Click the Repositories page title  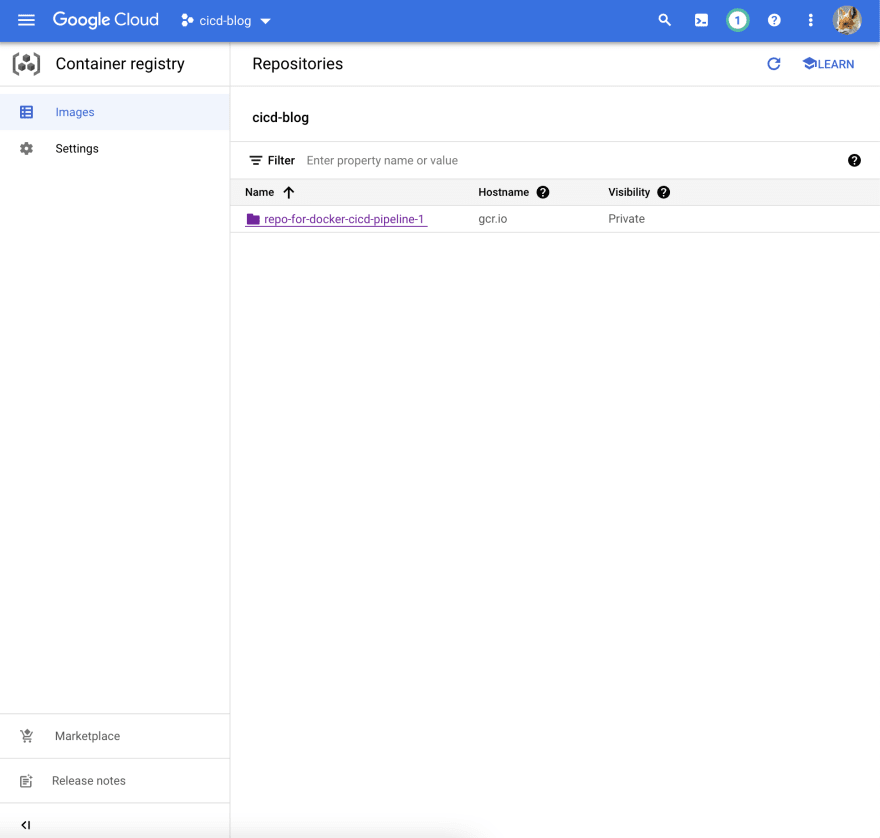pyautogui.click(x=297, y=64)
